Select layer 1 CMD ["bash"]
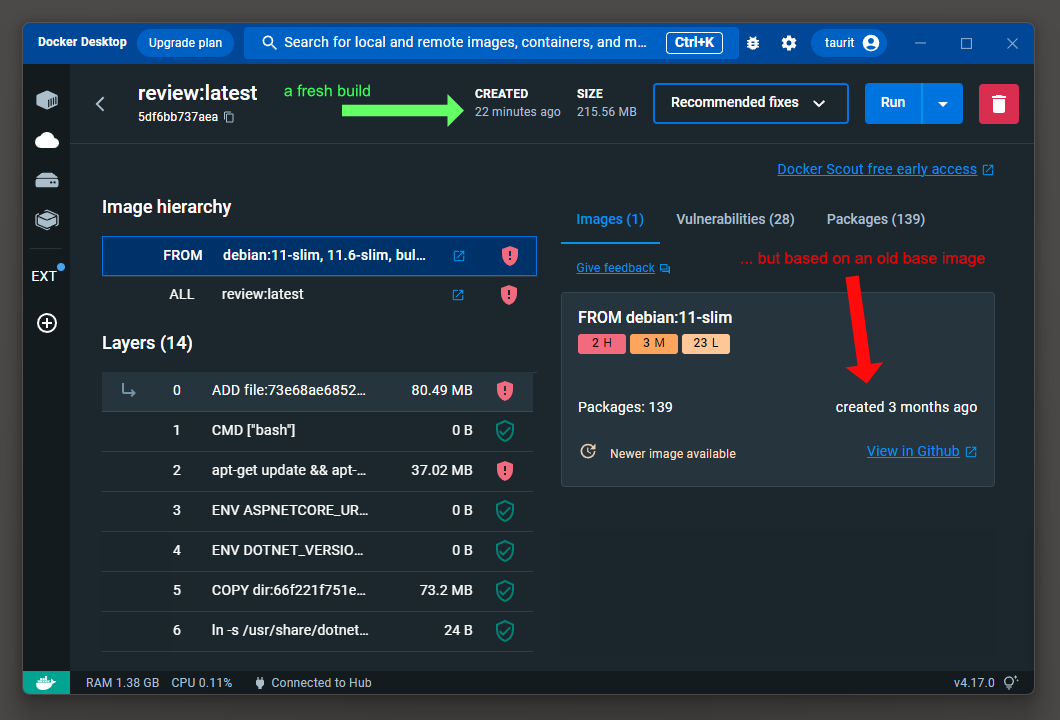Viewport: 1060px width, 720px height. point(317,431)
